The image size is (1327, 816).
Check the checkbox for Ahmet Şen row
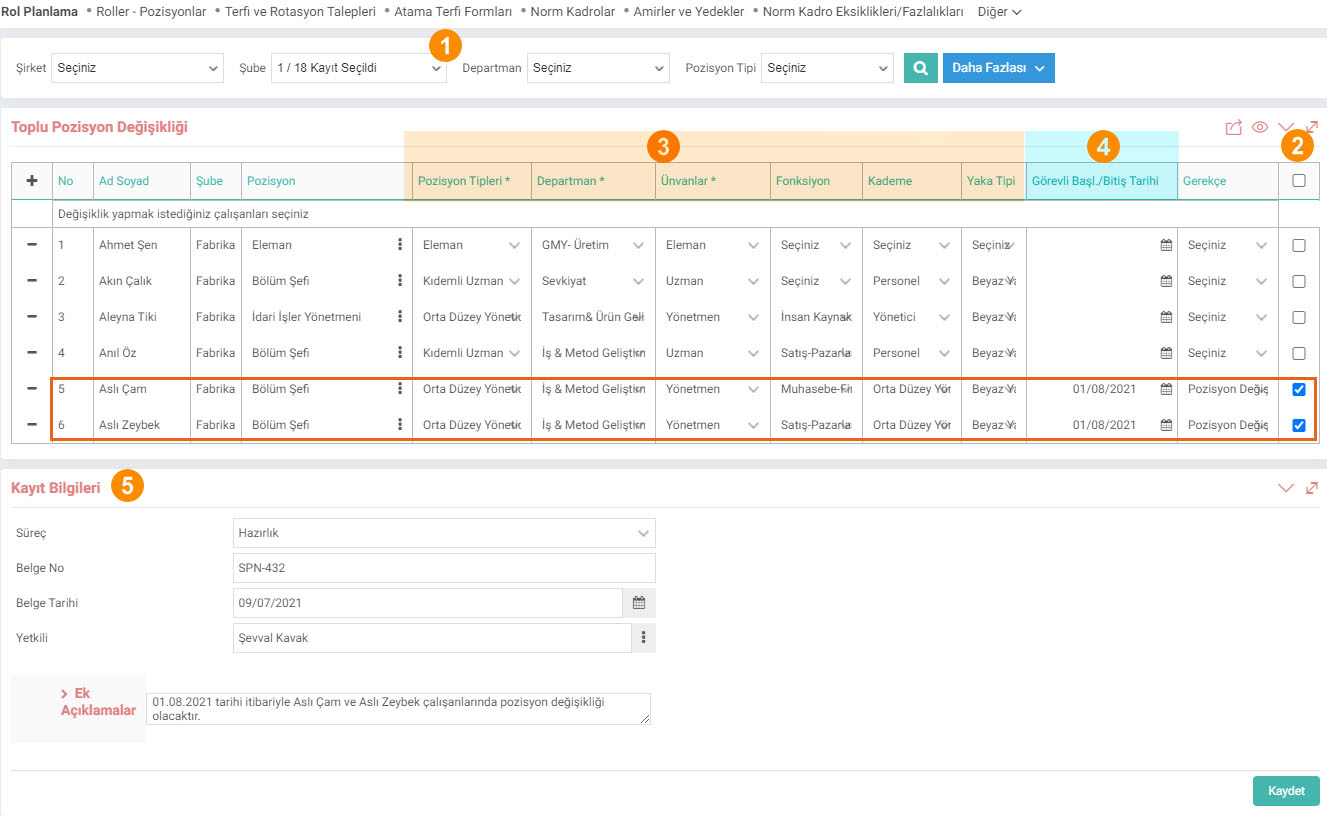[x=1299, y=245]
